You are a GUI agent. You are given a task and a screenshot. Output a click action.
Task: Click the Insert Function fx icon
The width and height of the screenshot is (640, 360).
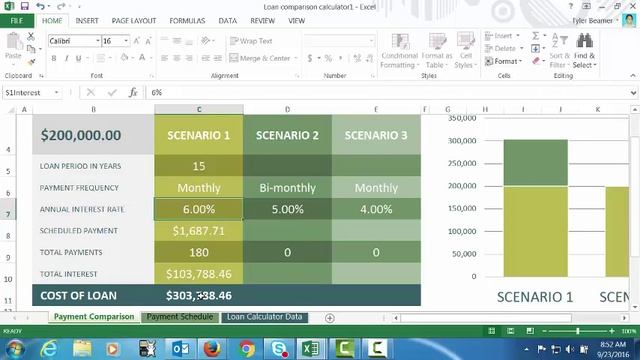pos(133,93)
